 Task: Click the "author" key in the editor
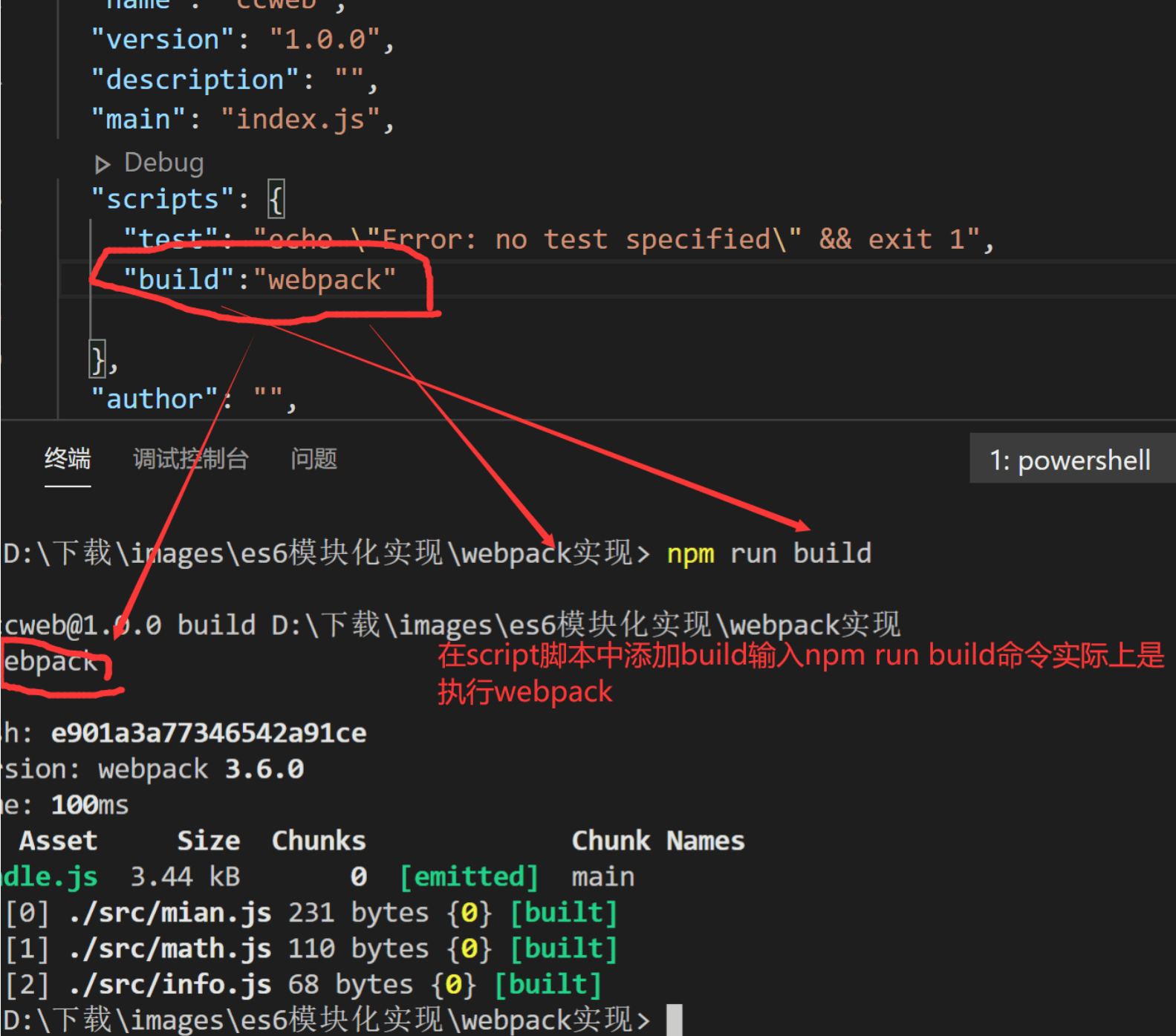pyautogui.click(x=155, y=399)
